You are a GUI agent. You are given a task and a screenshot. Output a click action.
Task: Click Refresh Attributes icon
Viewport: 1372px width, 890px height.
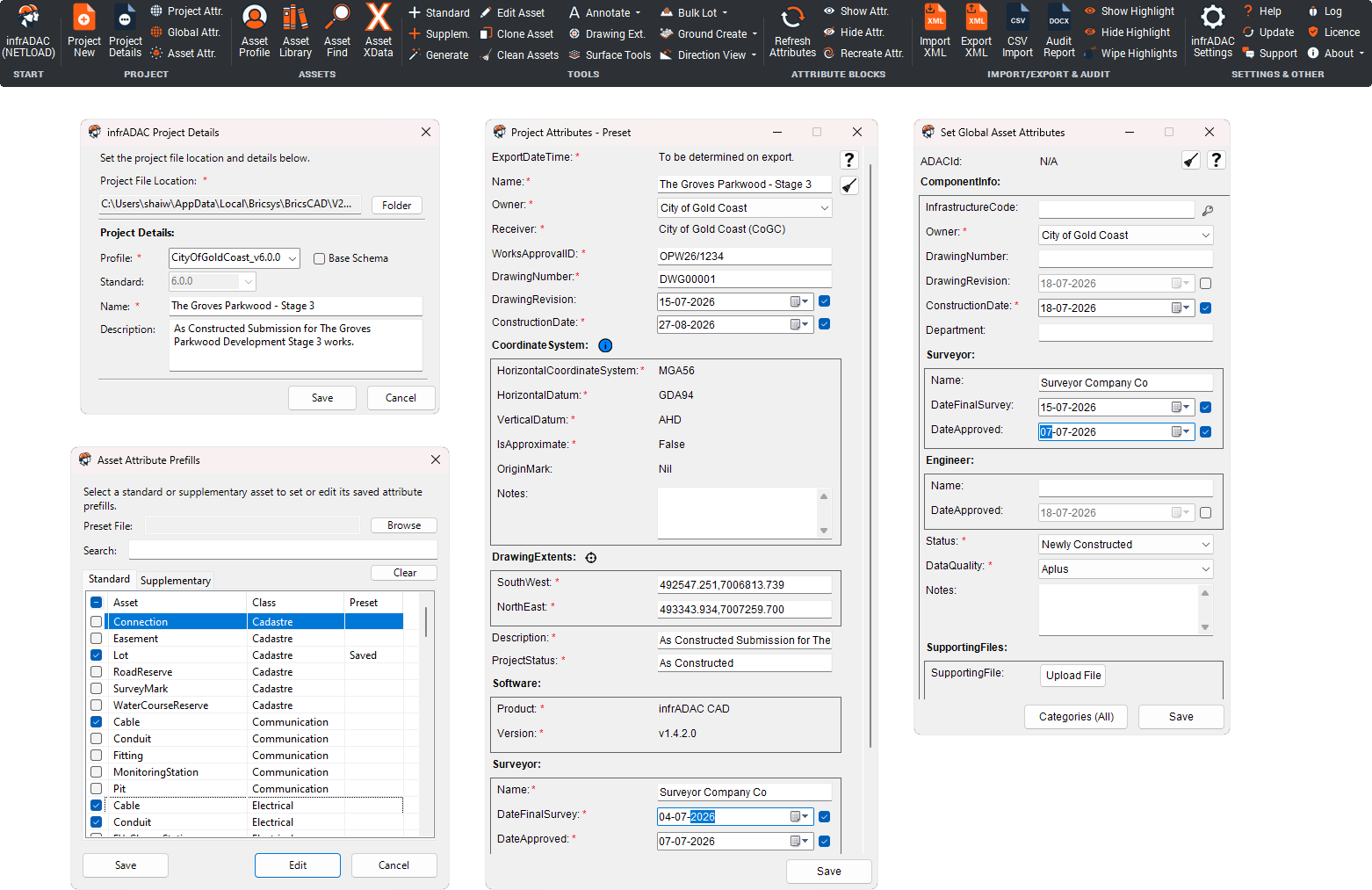click(792, 31)
